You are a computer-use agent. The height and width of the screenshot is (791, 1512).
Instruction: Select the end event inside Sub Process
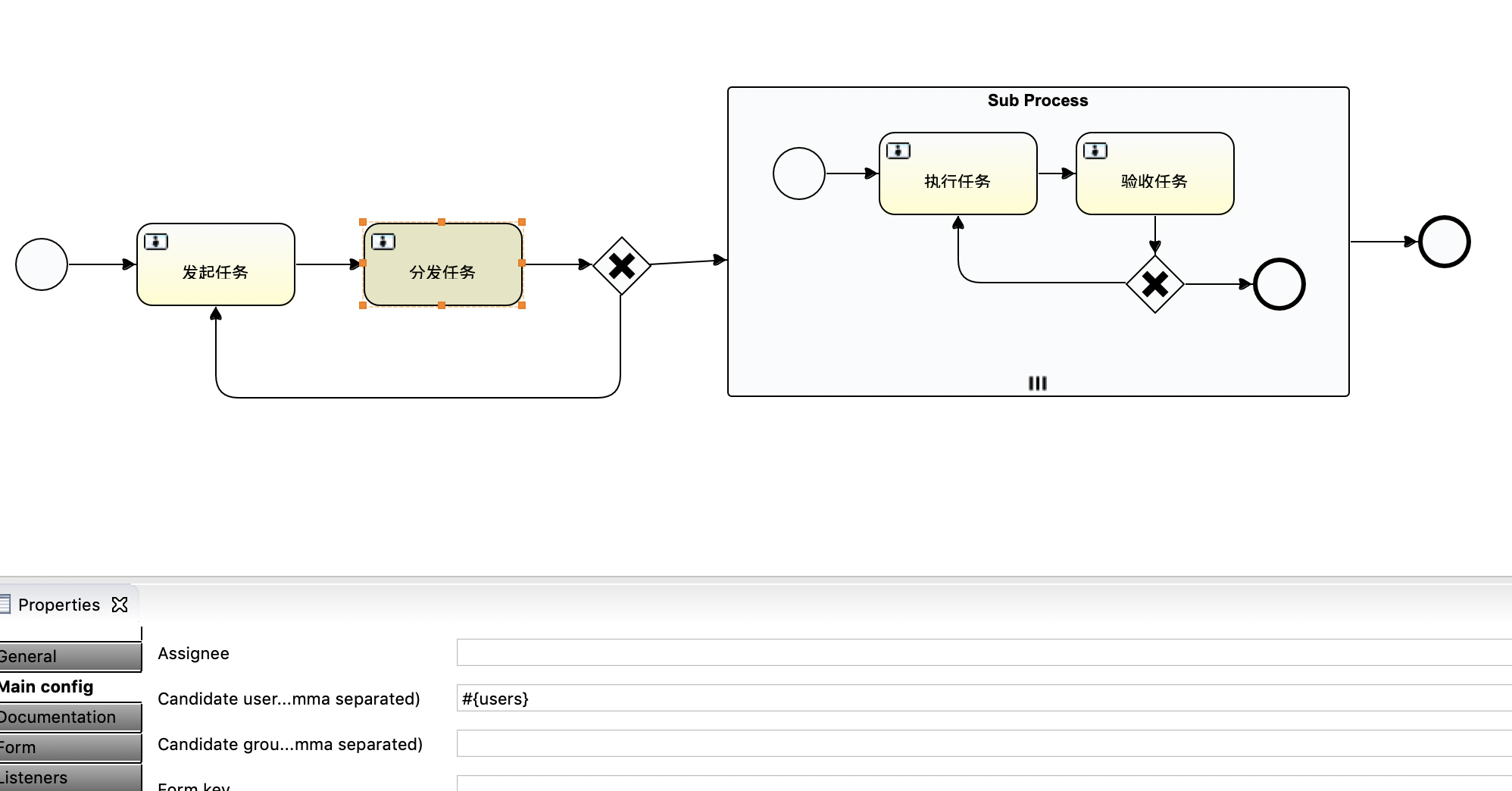coord(1279,284)
